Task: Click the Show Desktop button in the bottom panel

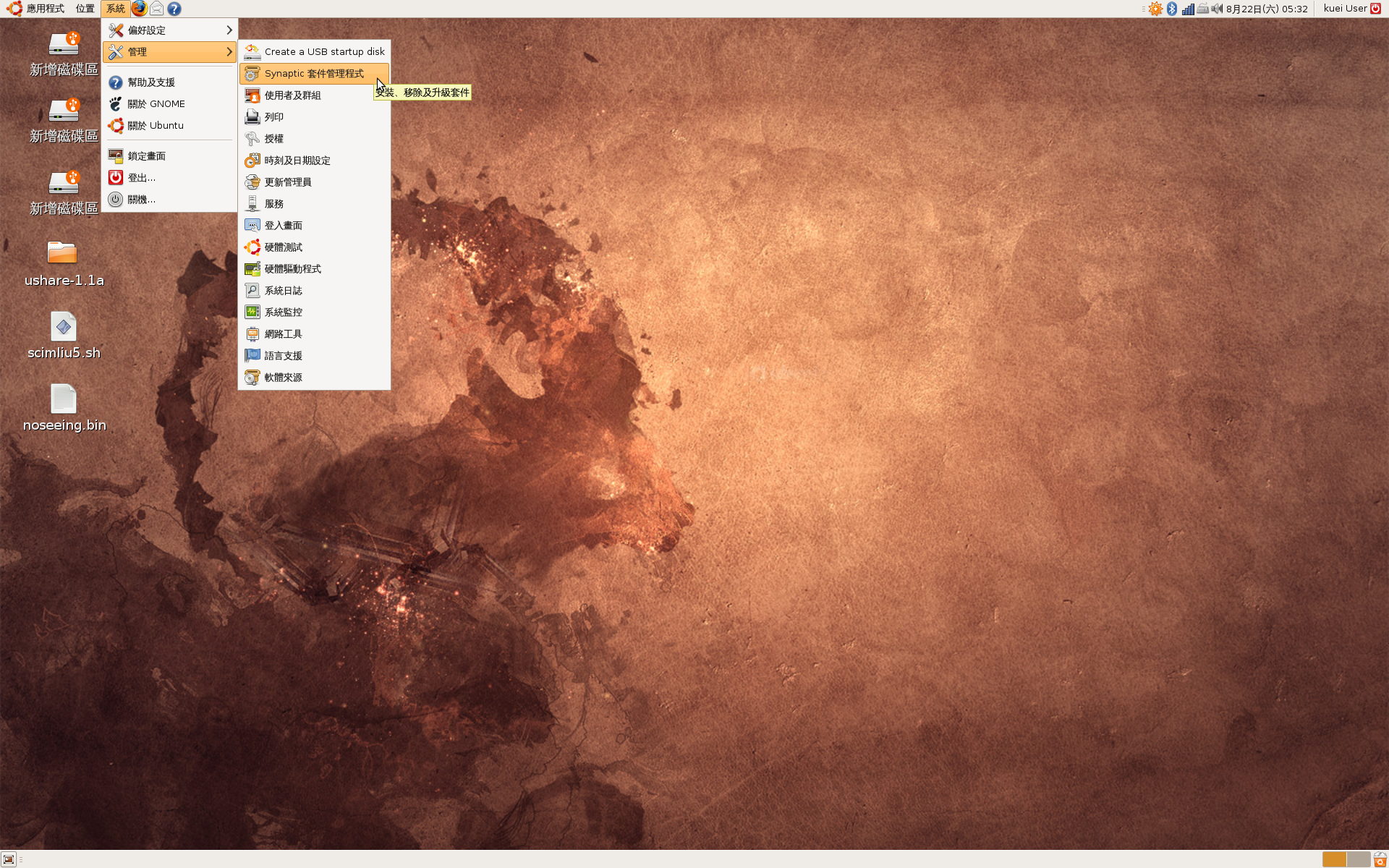Action: point(9,859)
